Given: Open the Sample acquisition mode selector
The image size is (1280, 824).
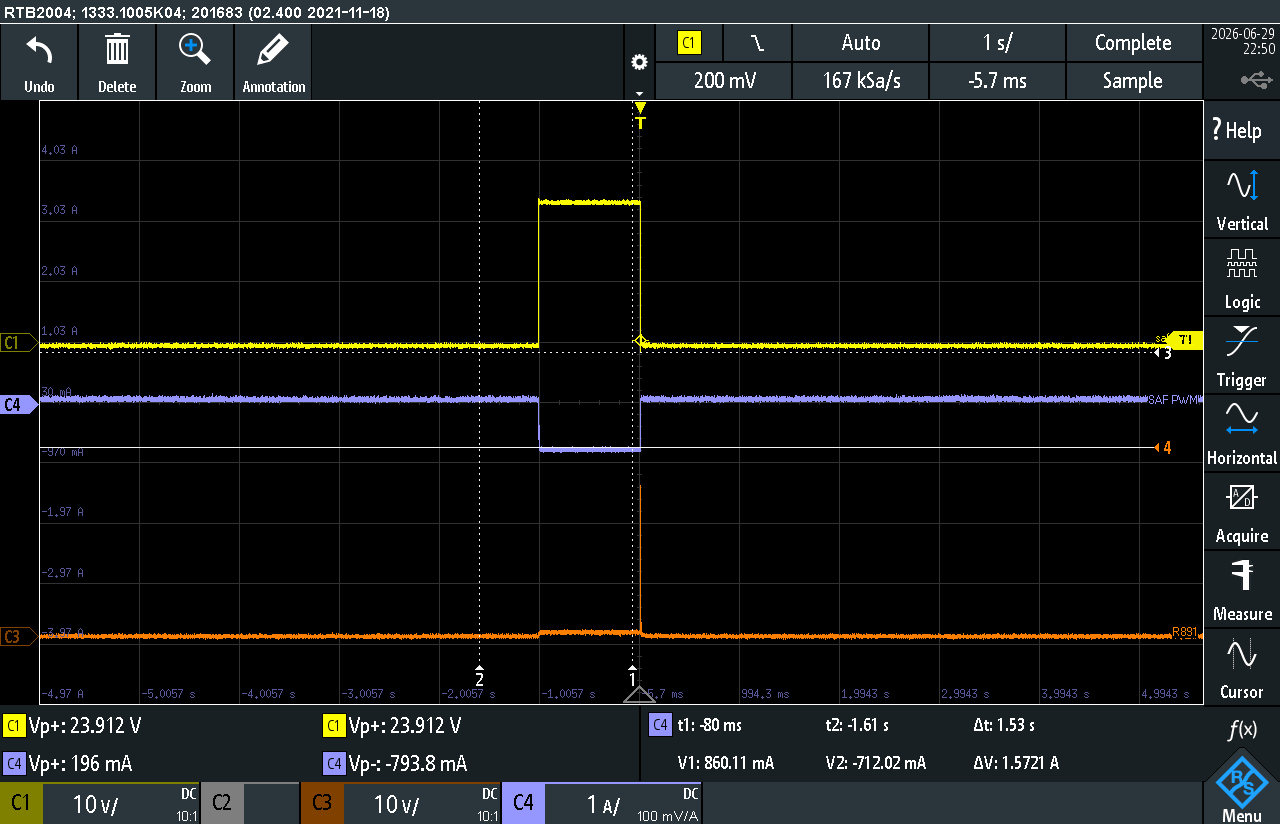Looking at the screenshot, I should (1133, 81).
